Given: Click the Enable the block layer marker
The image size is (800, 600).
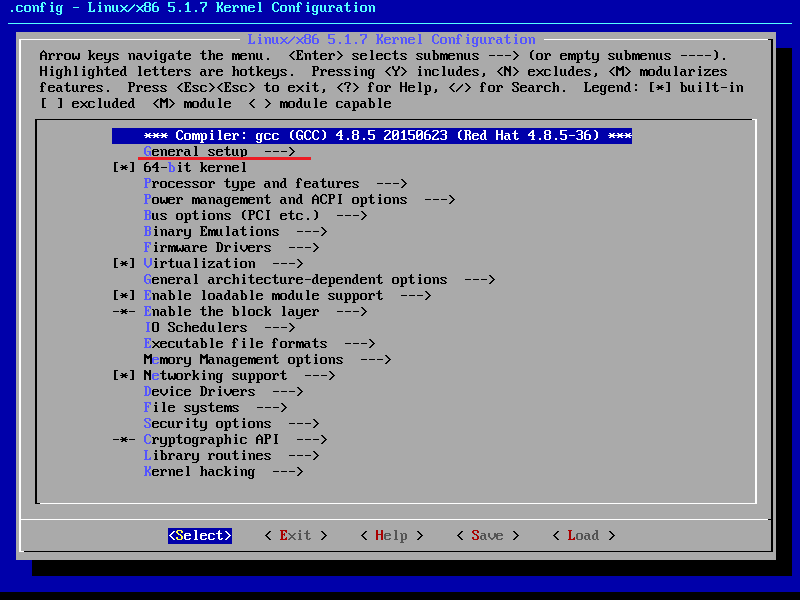Looking at the screenshot, I should point(124,312).
